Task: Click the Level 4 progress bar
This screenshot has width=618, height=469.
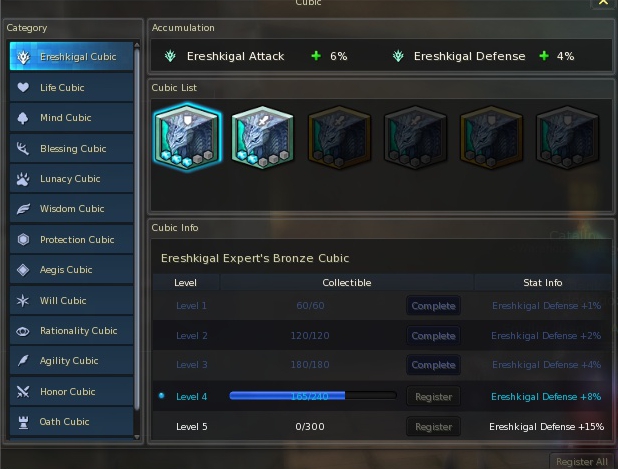Action: pyautogui.click(x=313, y=396)
